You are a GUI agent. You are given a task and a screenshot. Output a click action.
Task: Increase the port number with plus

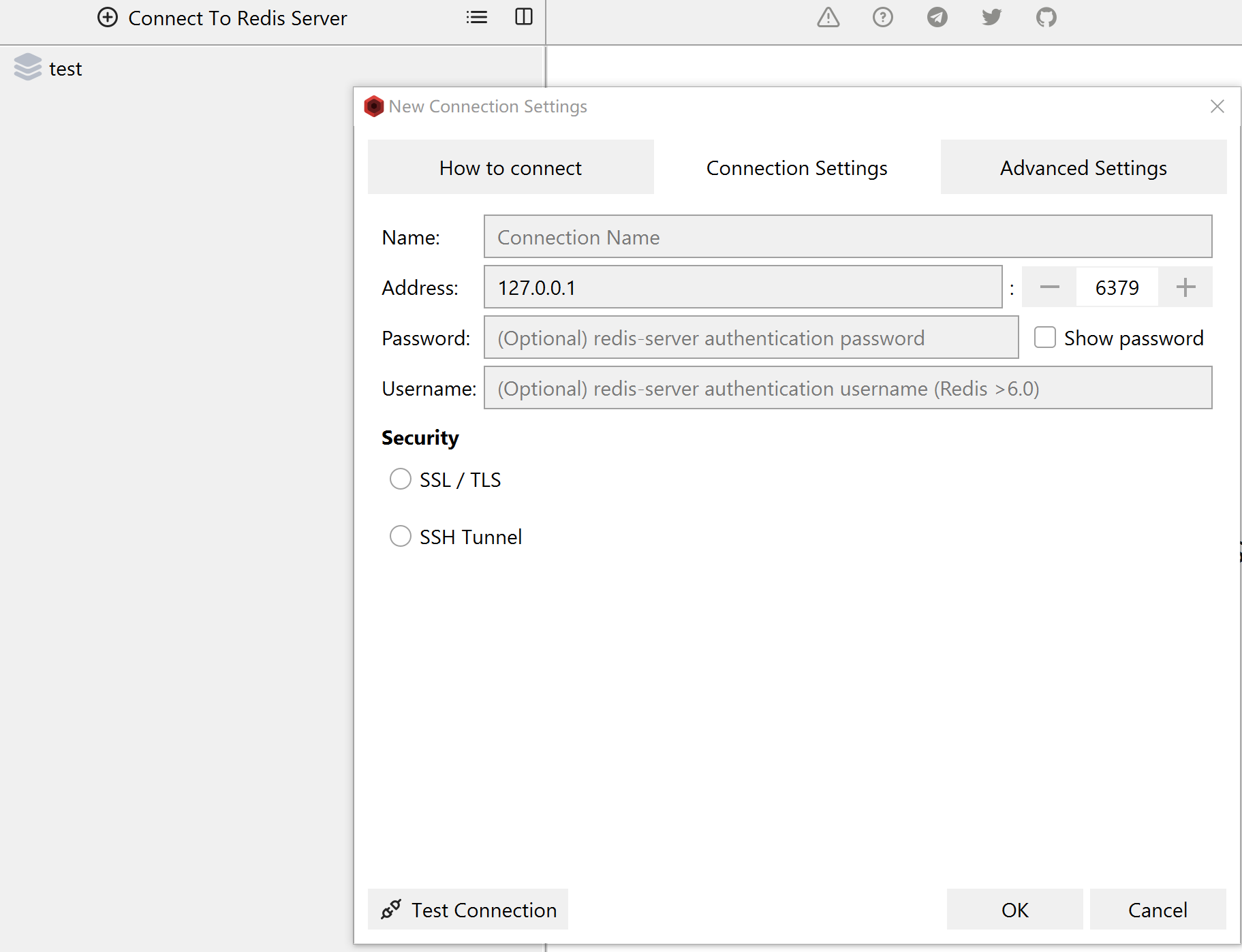[x=1185, y=287]
